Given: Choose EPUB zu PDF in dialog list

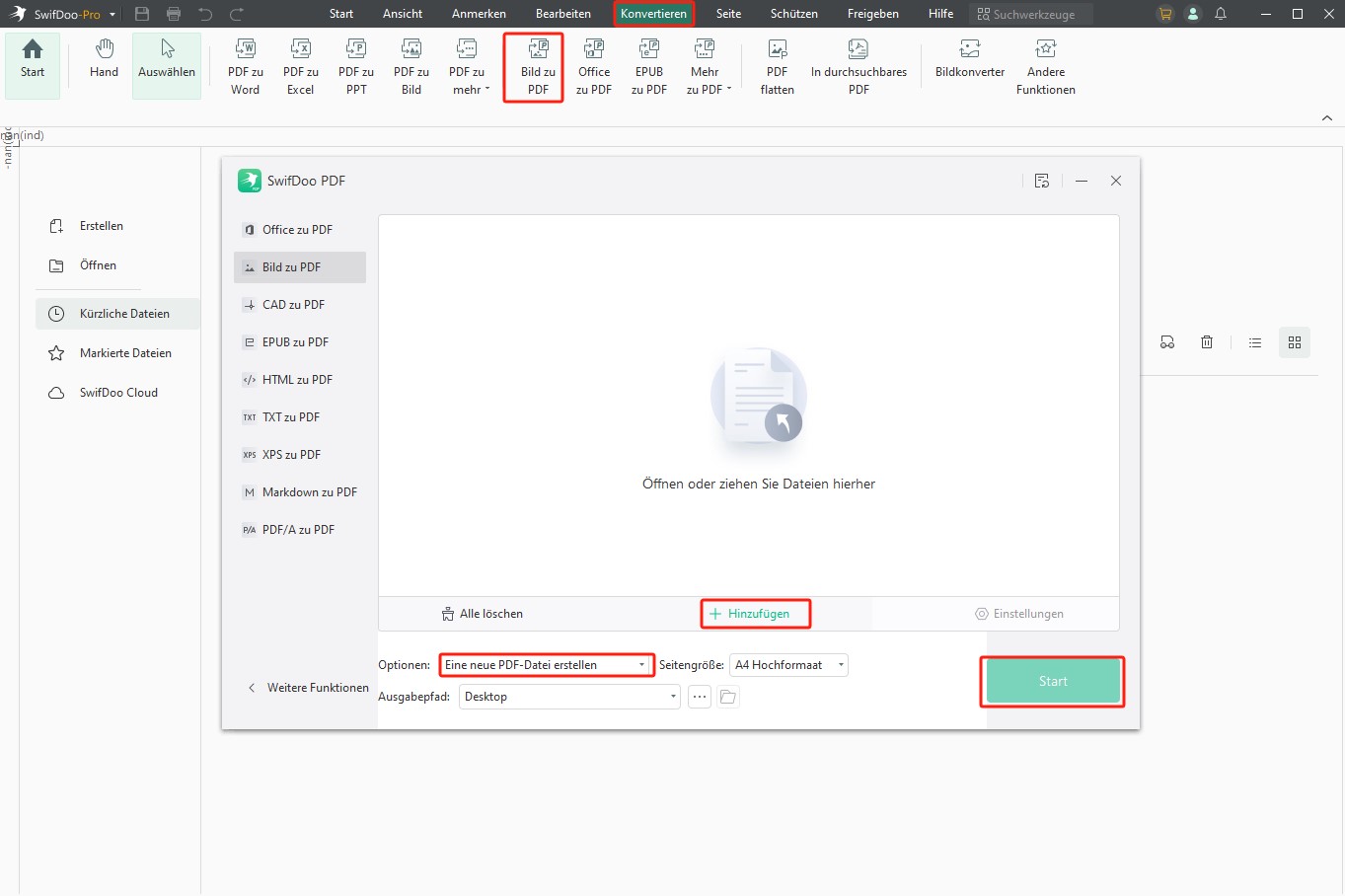Looking at the screenshot, I should pyautogui.click(x=300, y=342).
